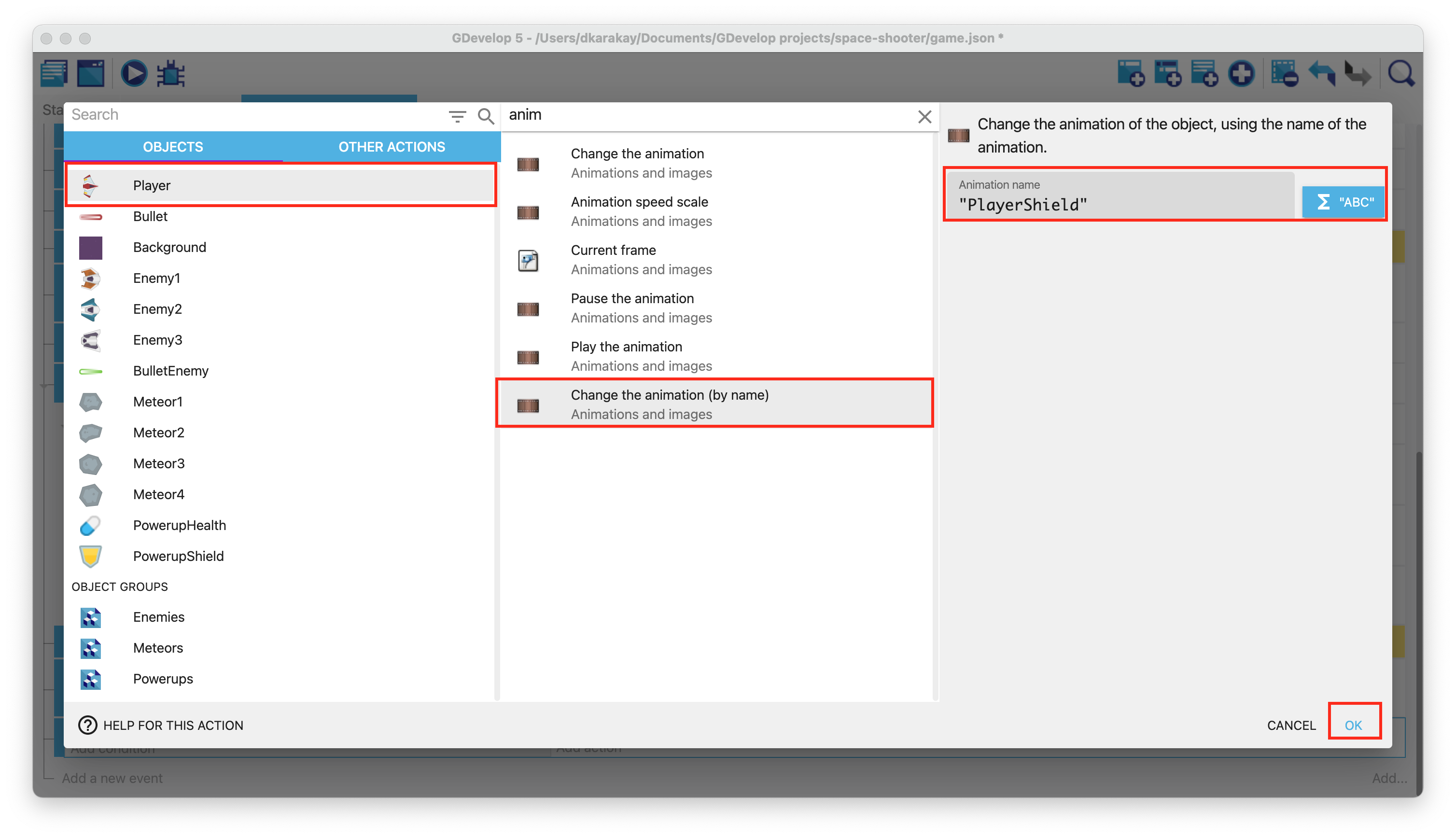Click the filter icon in object search
The image size is (1456, 838).
coord(457,116)
